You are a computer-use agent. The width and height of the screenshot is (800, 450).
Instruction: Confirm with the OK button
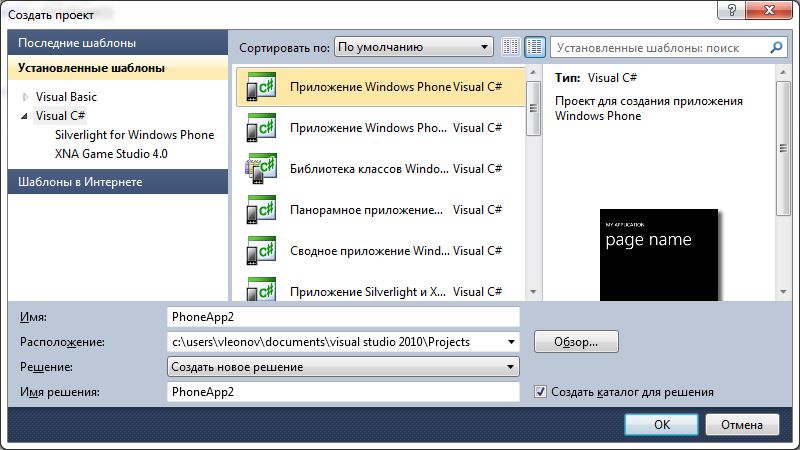pyautogui.click(x=662, y=424)
